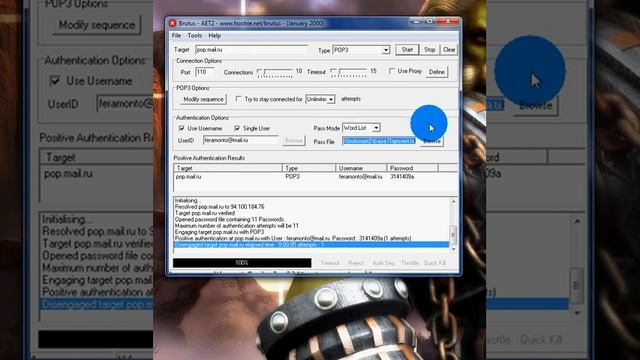Screen dimensions: 640x360
Task: Minimize the Brutus window
Action: [416, 22]
